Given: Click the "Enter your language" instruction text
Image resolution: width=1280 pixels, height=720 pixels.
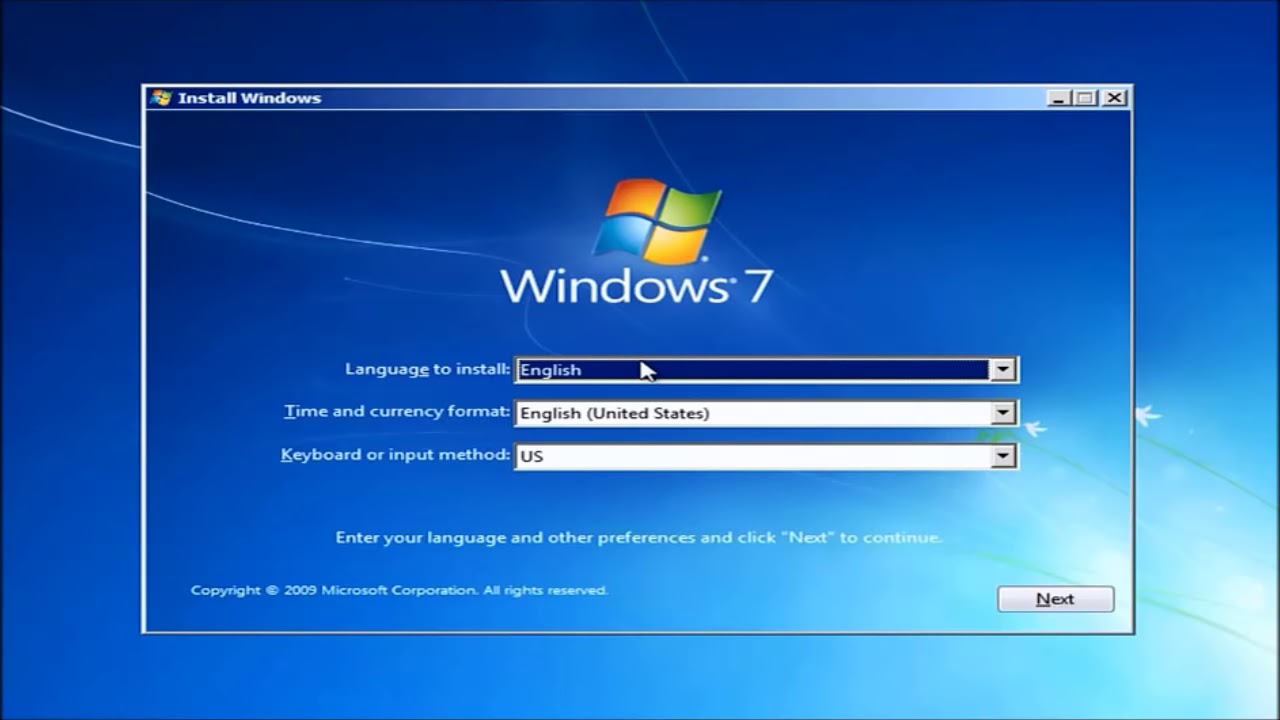Looking at the screenshot, I should coord(638,538).
